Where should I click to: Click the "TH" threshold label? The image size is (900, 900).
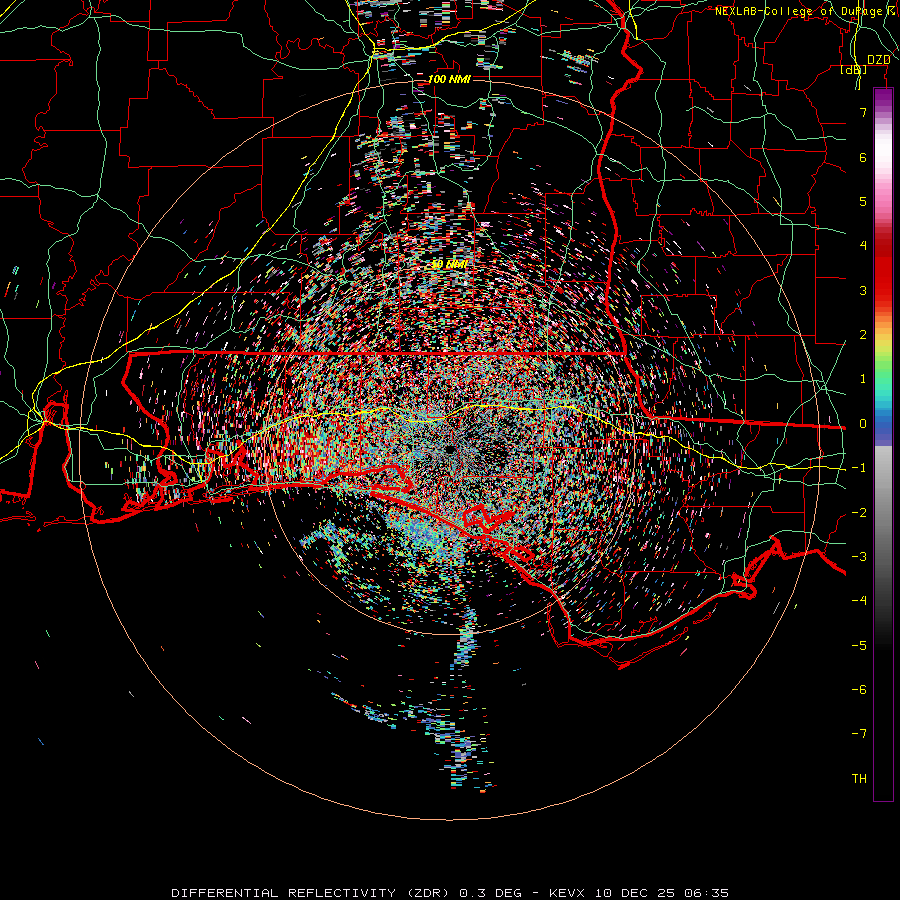tap(859, 779)
